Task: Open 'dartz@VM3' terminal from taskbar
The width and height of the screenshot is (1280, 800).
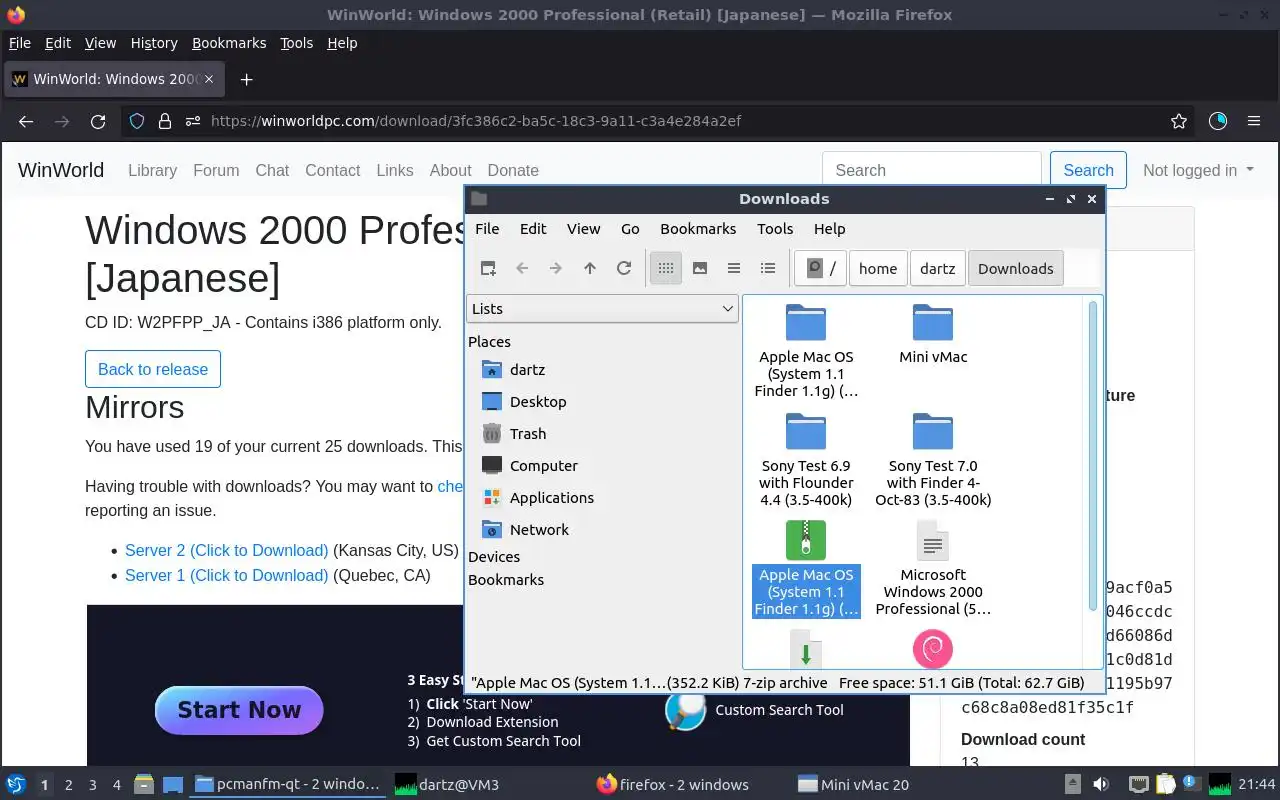Action: click(446, 785)
